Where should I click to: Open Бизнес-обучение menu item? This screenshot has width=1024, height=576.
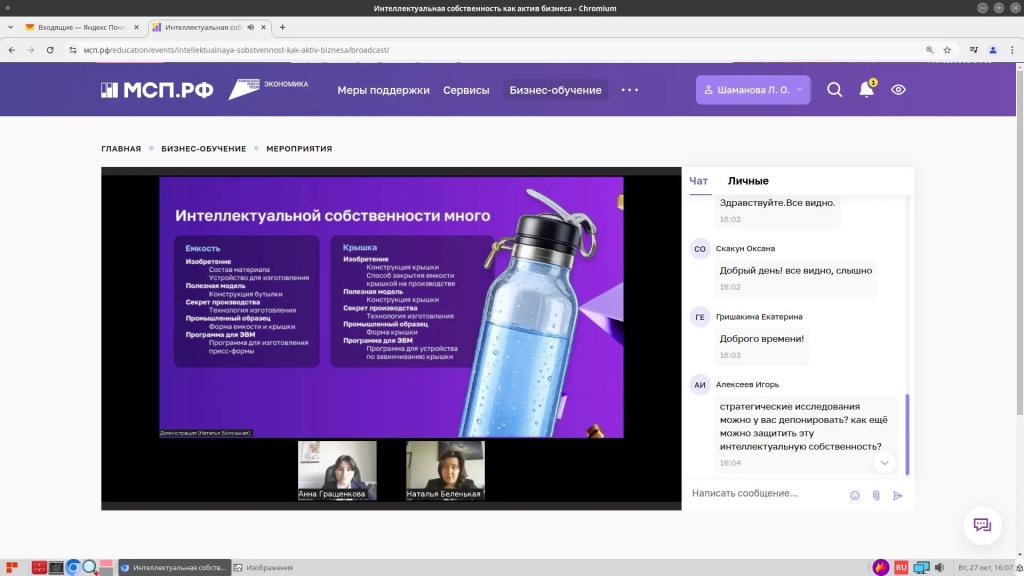tap(555, 90)
